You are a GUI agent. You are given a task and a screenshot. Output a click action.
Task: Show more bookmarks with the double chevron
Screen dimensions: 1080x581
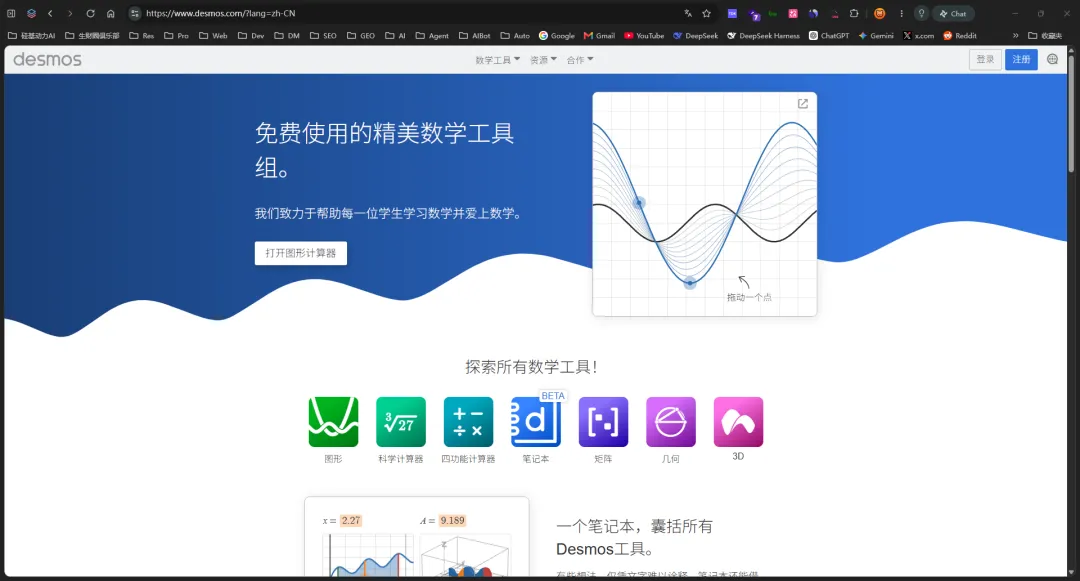click(1015, 35)
